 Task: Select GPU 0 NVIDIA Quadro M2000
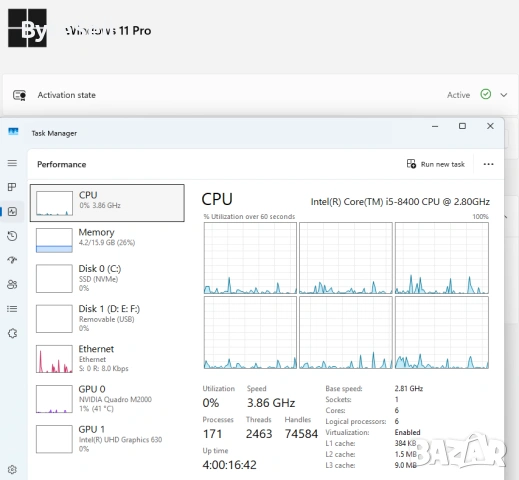107,399
